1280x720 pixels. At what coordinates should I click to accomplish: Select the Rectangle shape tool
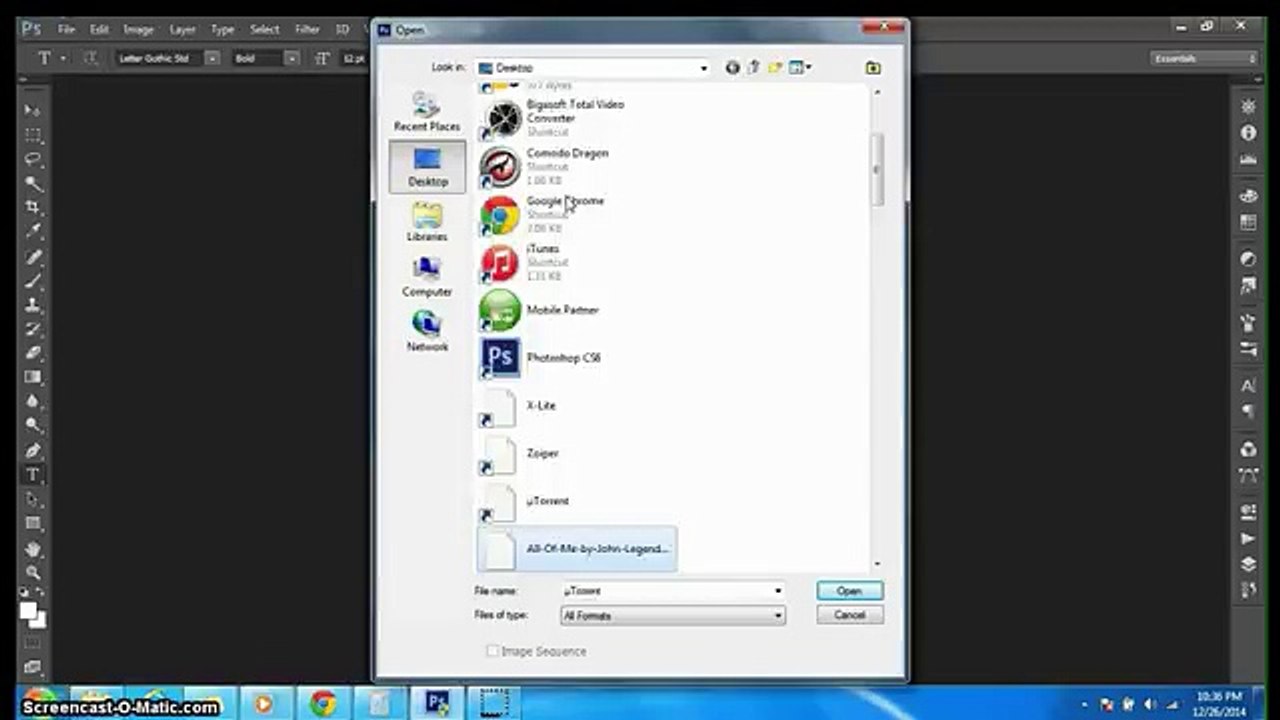pos(33,523)
